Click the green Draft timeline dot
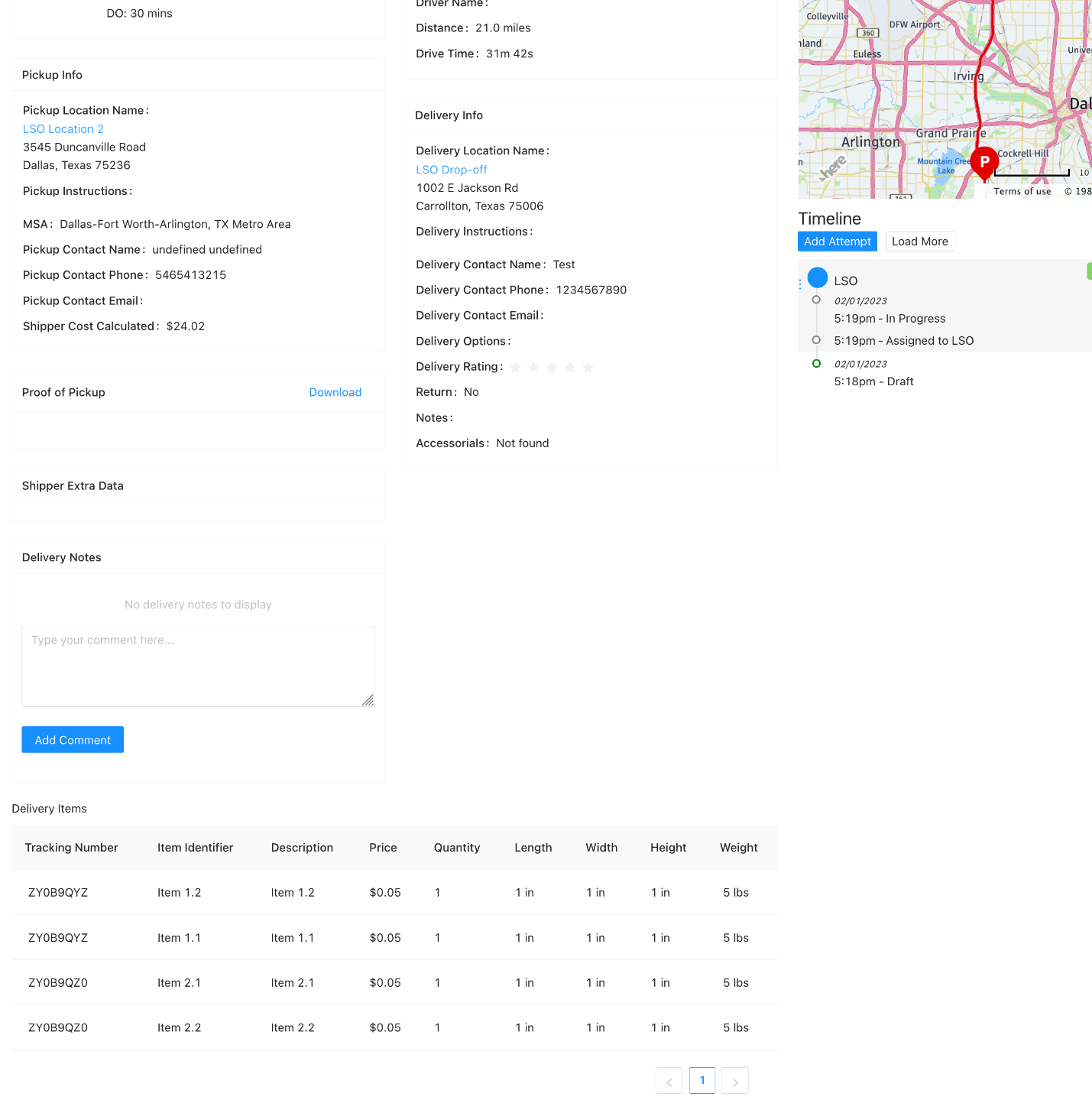Screen dimensions: 1092x1100 [816, 364]
